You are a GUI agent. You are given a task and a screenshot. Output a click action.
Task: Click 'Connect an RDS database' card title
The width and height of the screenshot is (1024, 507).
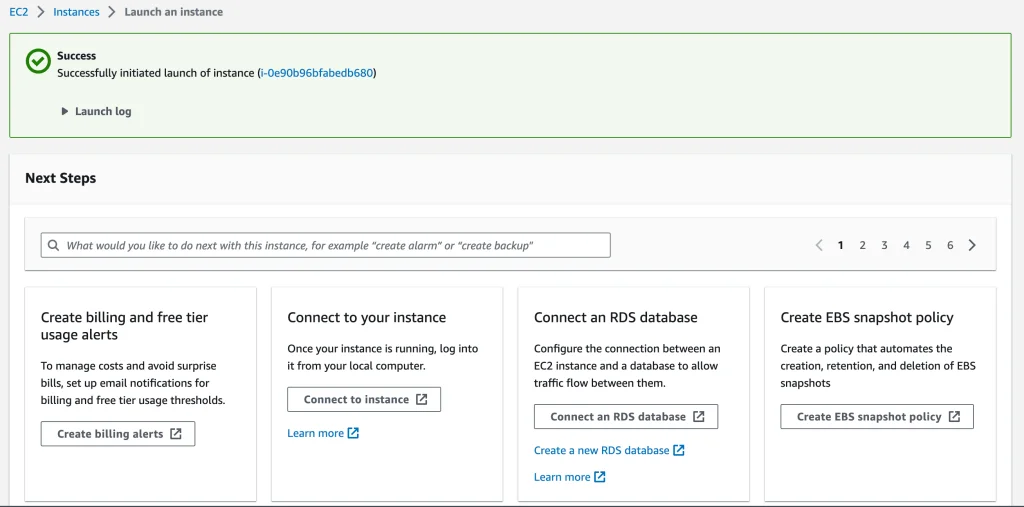pyautogui.click(x=616, y=318)
